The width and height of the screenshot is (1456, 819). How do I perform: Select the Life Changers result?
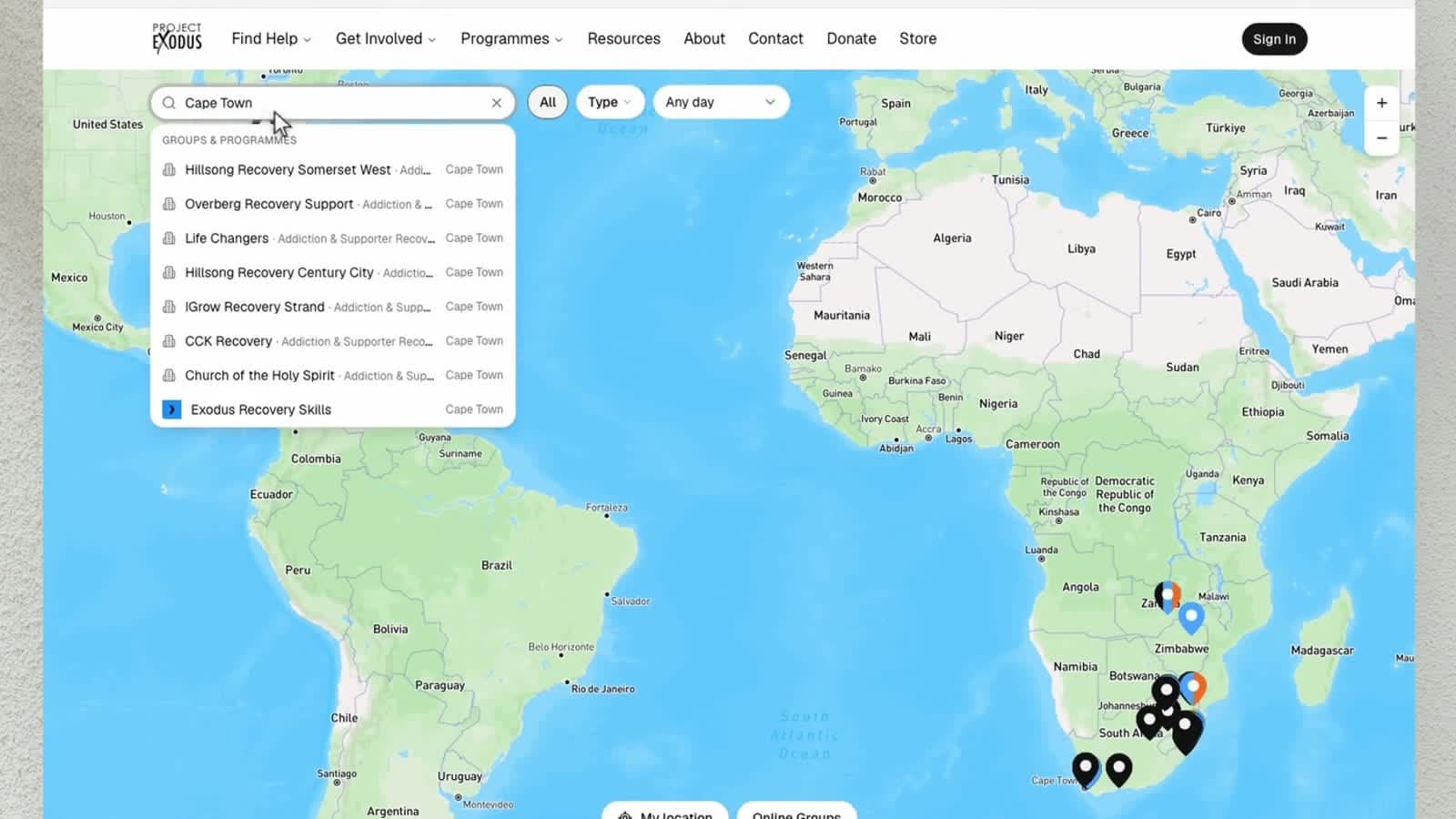[x=333, y=238]
